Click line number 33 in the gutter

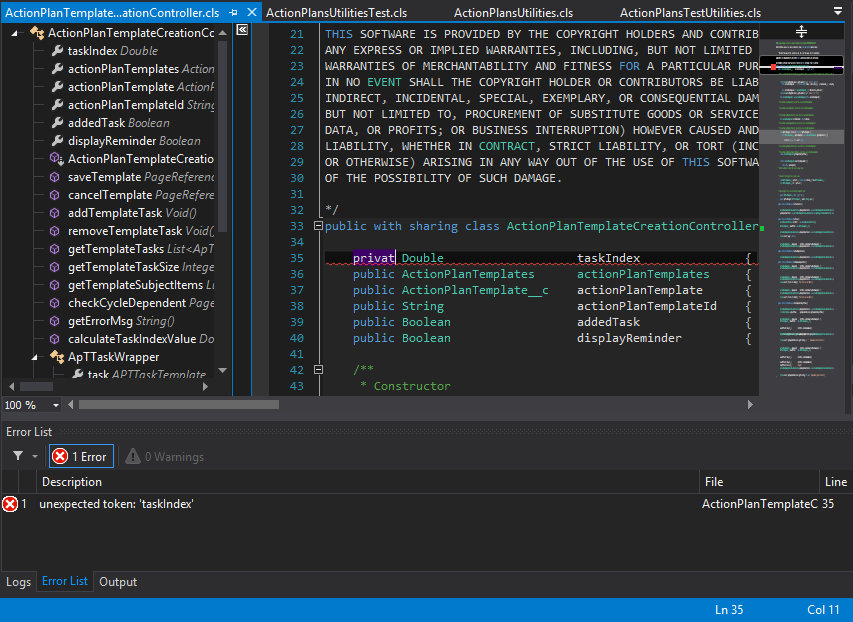point(296,226)
